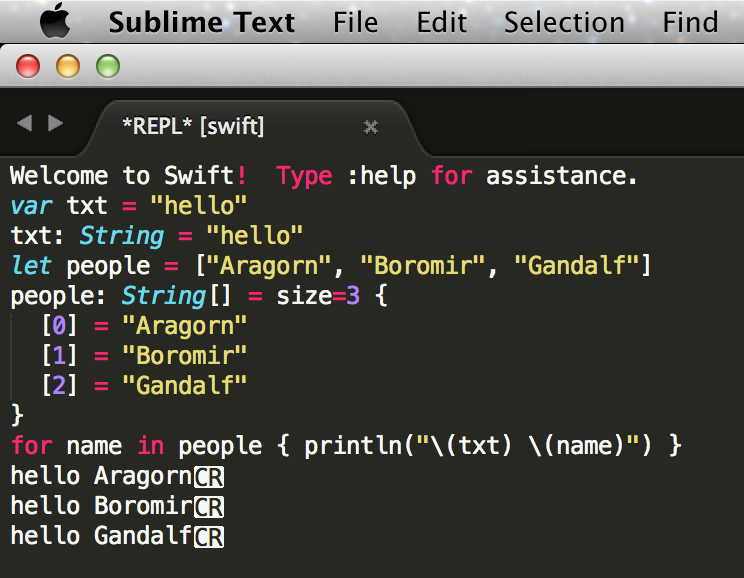Click the 'people: String[] = size=3' line
Image resolution: width=744 pixels, height=578 pixels.
[199, 296]
